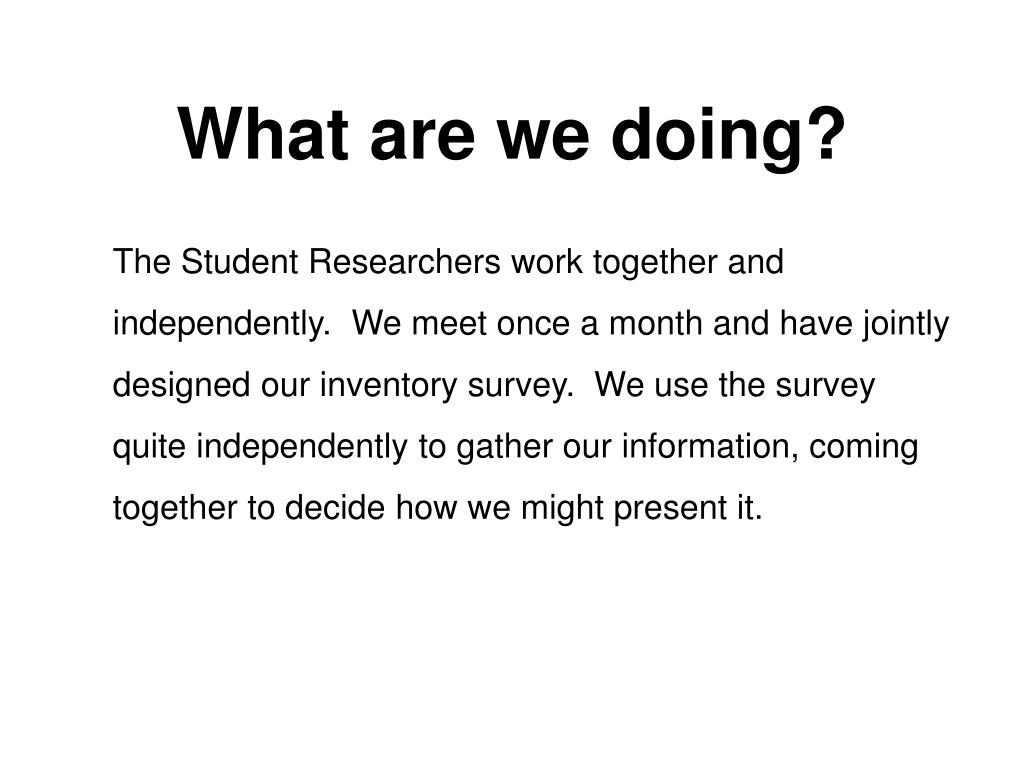This screenshot has height=768, width=1024.
Task: Click 'survey' at the end of the third line
Action: 825,386
